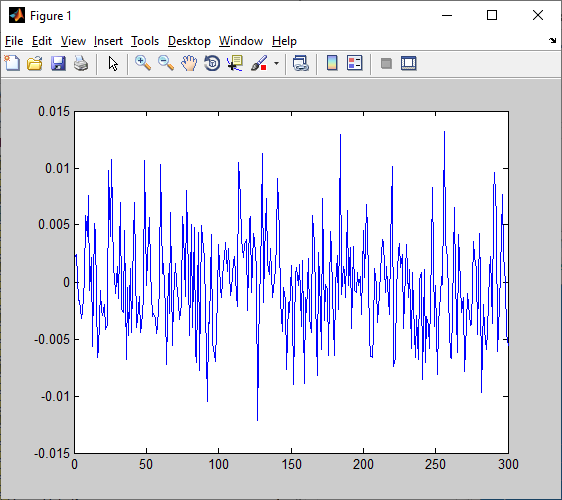Open a file with folder icon
The image size is (562, 500).
pyautogui.click(x=35, y=63)
